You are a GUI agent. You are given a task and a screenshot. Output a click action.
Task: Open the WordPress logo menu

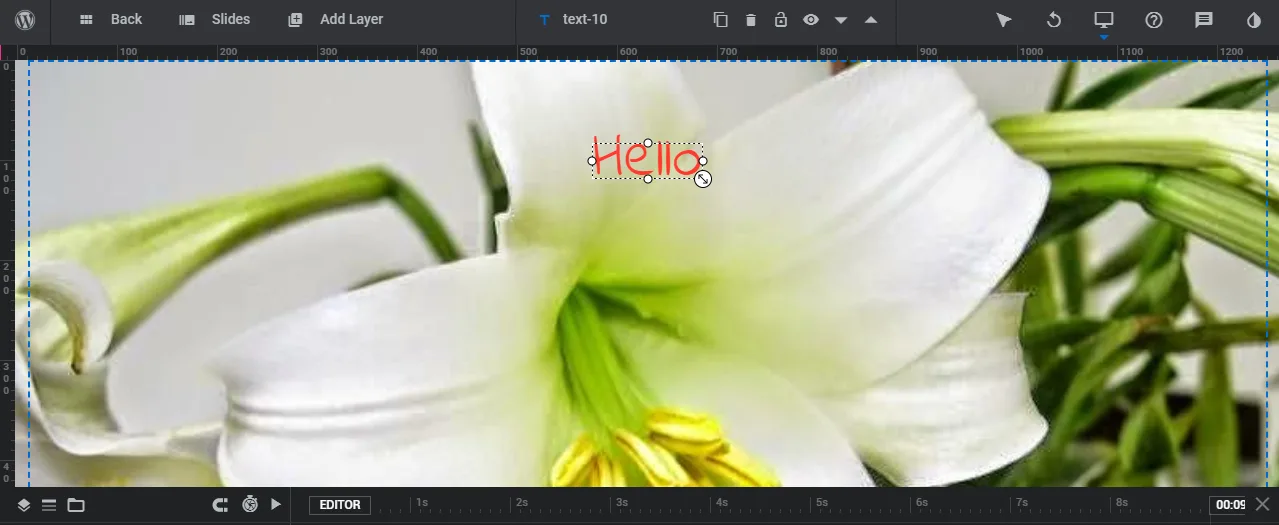point(25,20)
